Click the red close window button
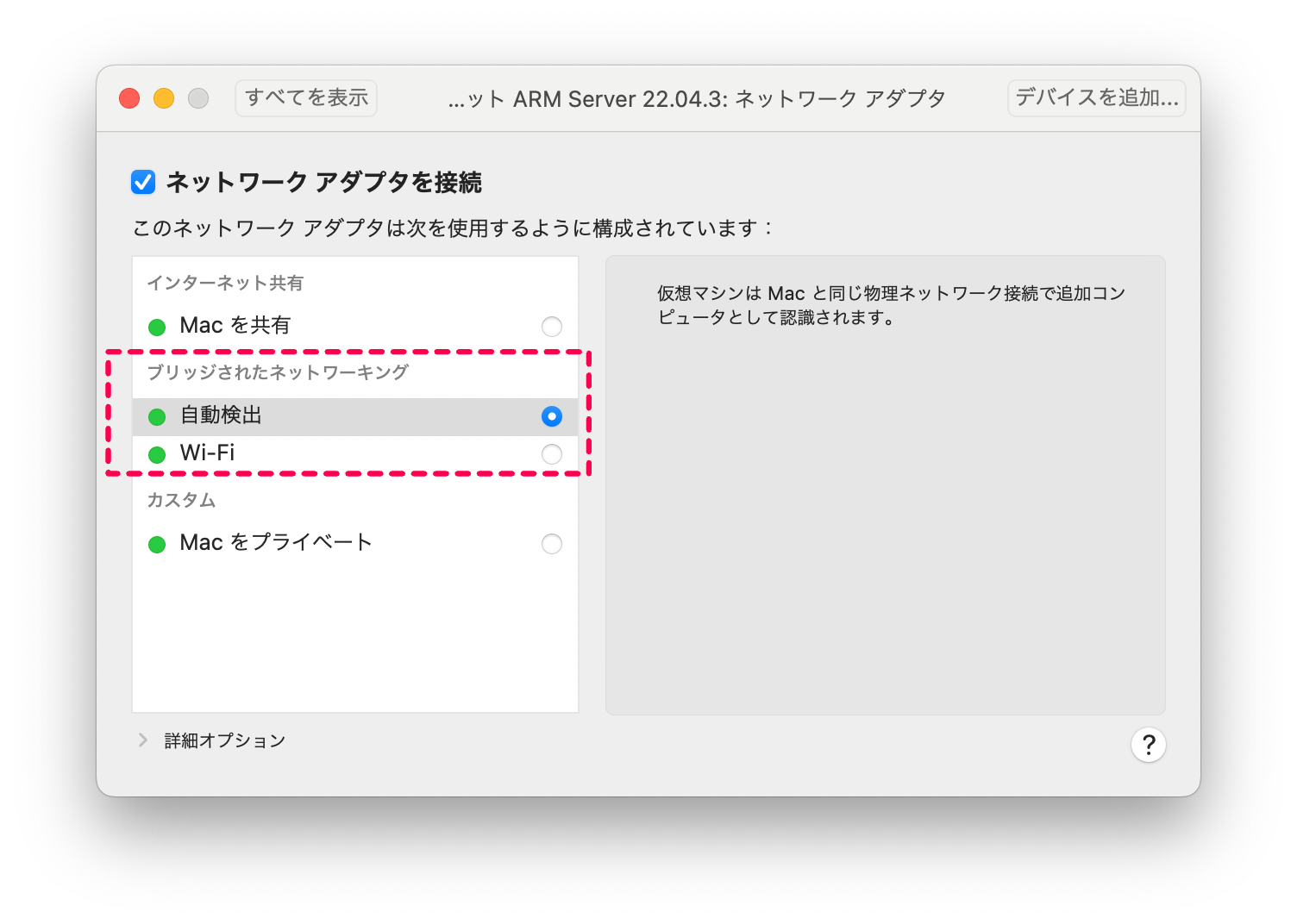This screenshot has width=1297, height=924. (x=129, y=98)
